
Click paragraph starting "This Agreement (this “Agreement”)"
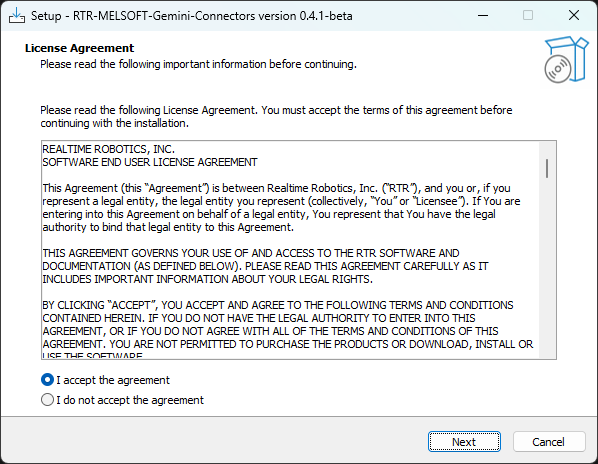click(281, 207)
